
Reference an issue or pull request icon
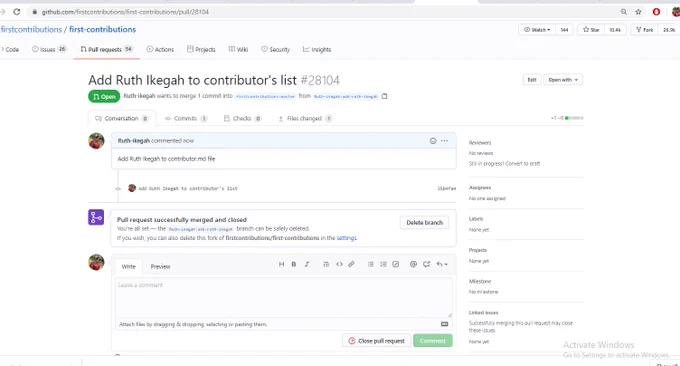(427, 264)
